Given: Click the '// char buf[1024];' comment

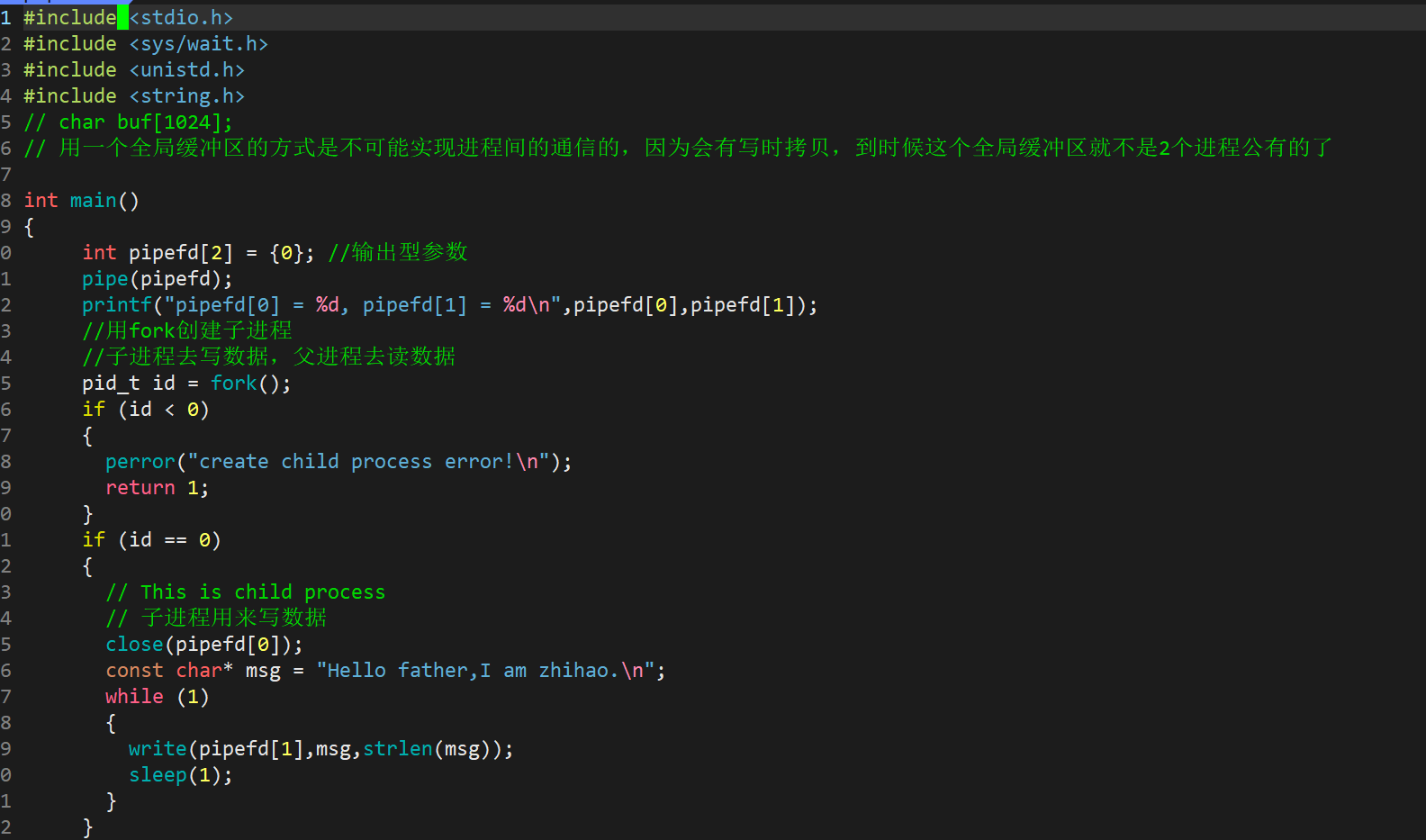Looking at the screenshot, I should 128,122.
